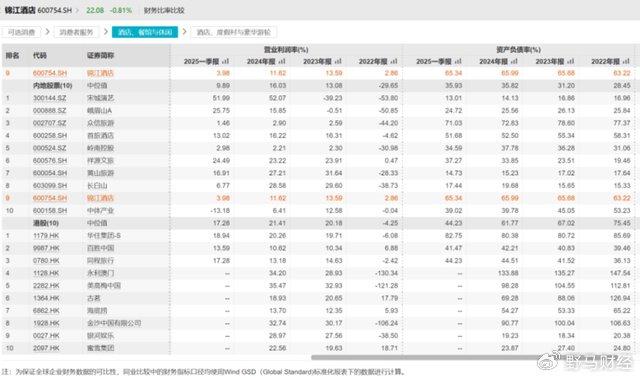Open stock code 300144.SZ
The image size is (640, 378).
pyautogui.click(x=49, y=98)
